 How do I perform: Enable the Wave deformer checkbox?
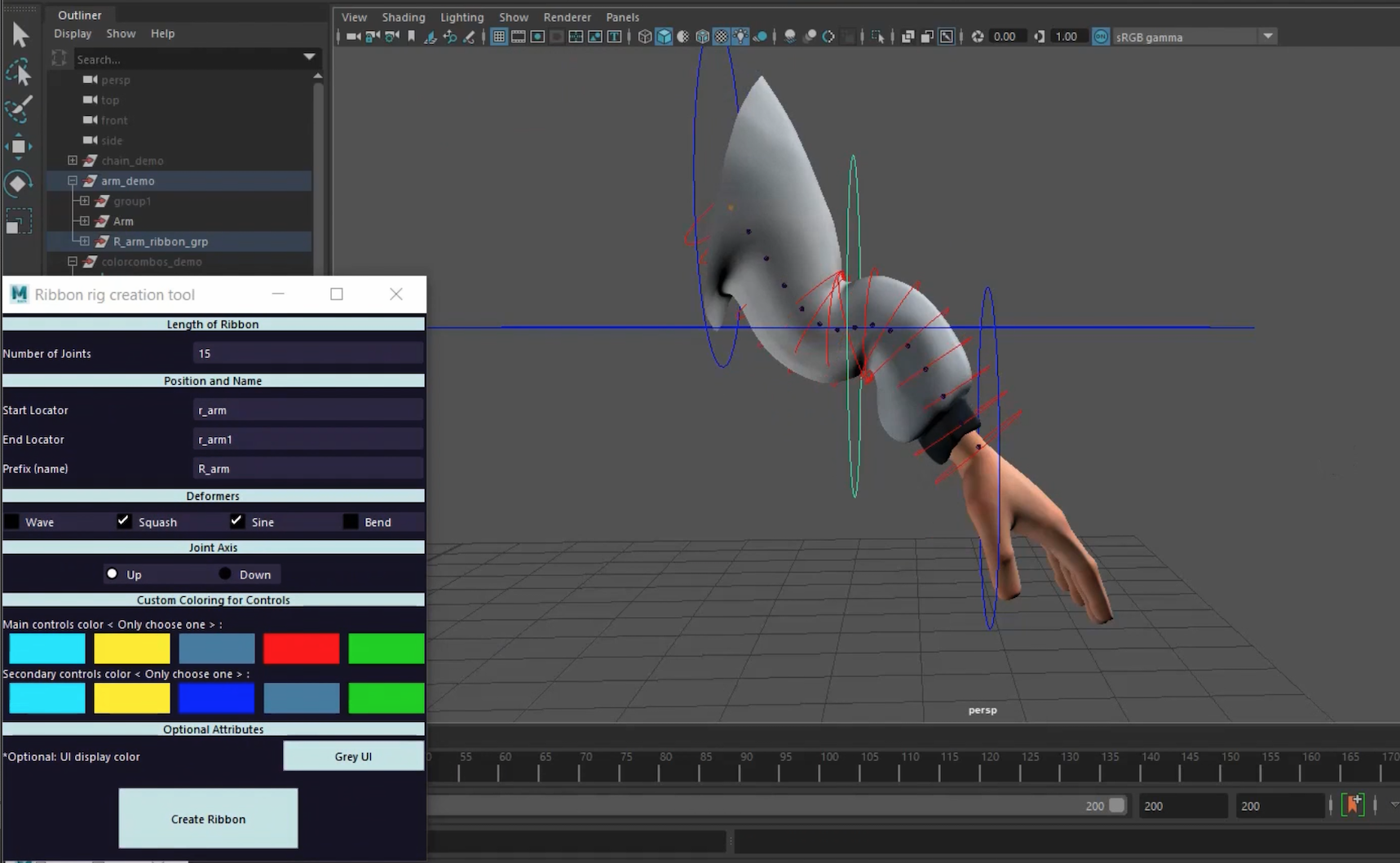[12, 521]
